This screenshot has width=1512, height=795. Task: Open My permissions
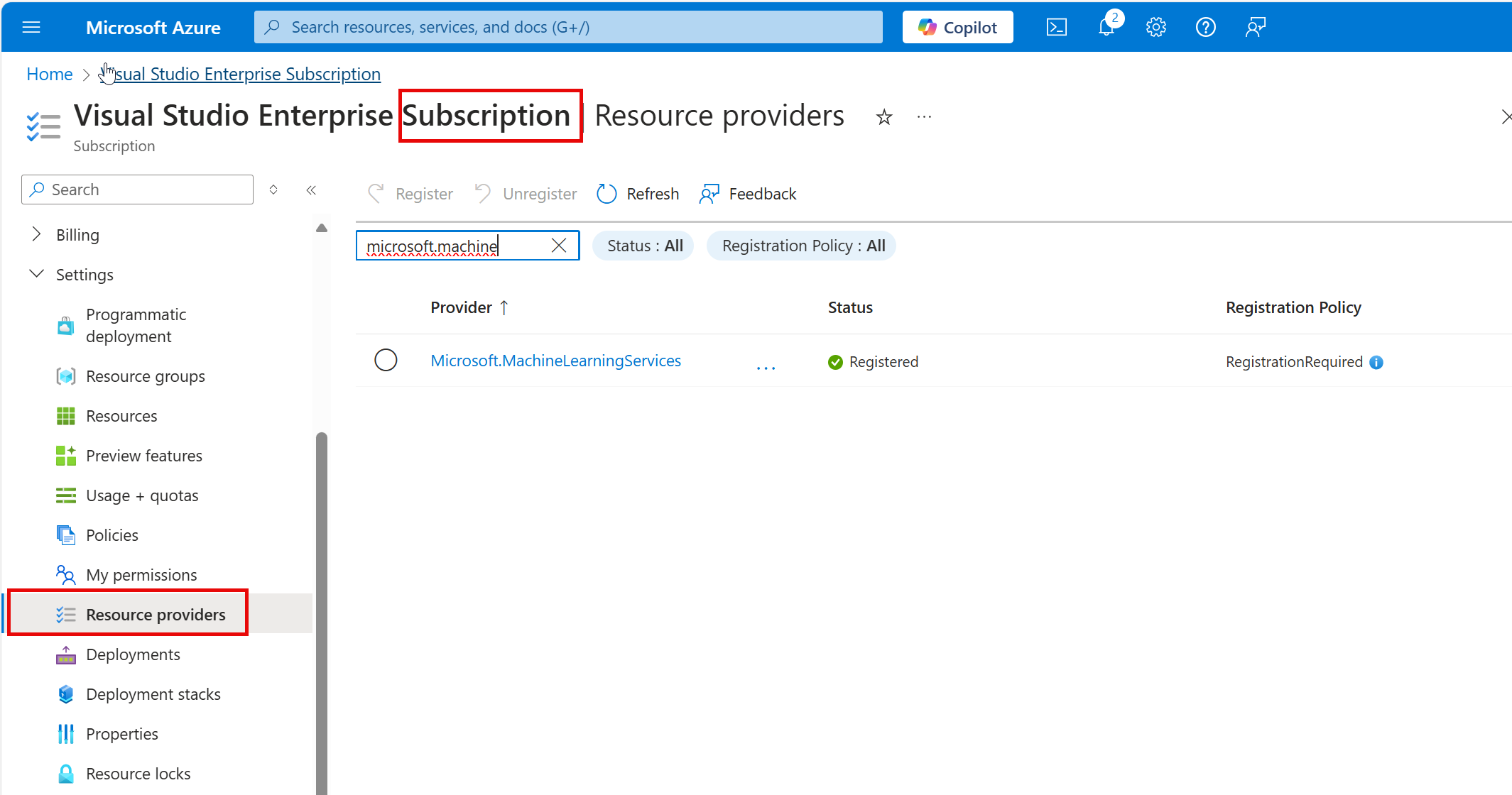(141, 575)
